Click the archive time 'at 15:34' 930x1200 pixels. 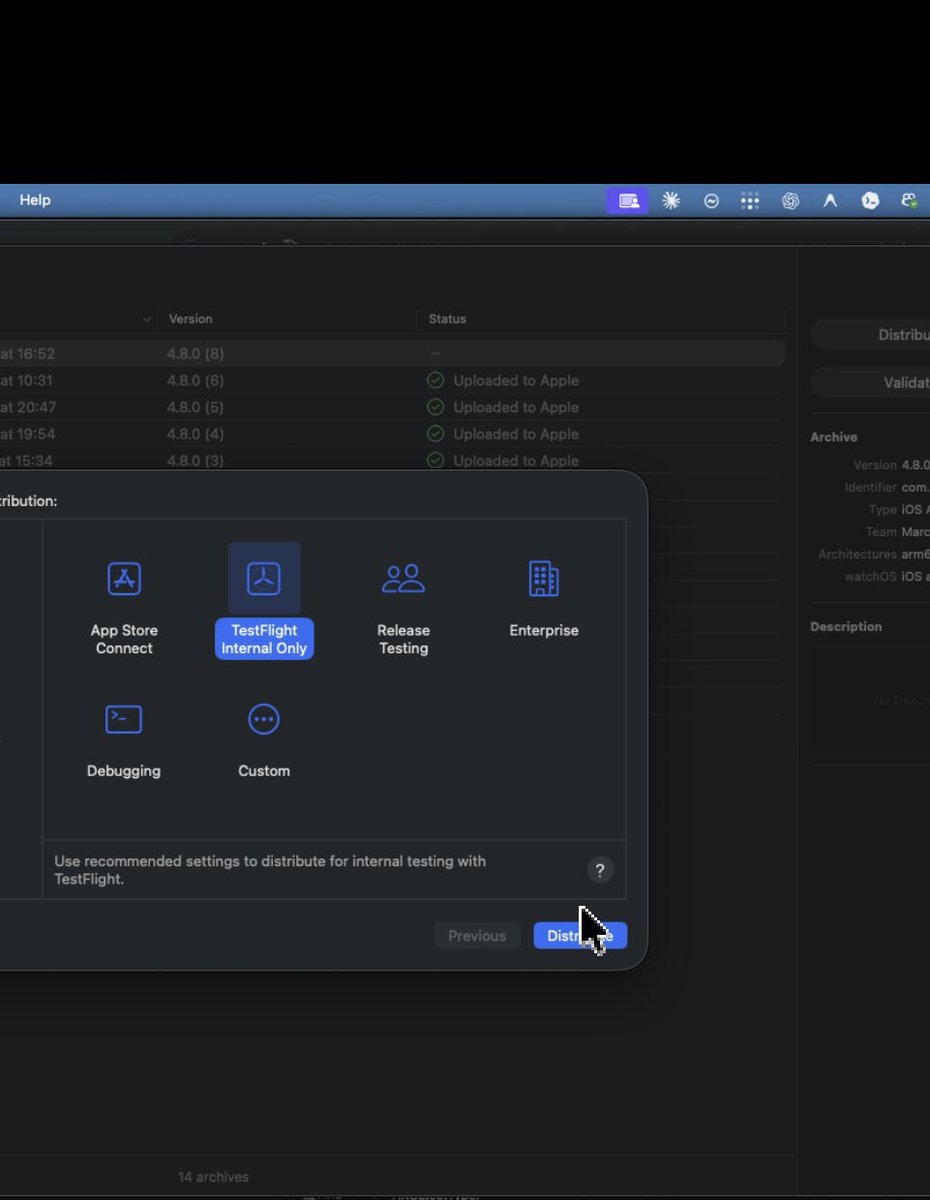click(x=27, y=461)
